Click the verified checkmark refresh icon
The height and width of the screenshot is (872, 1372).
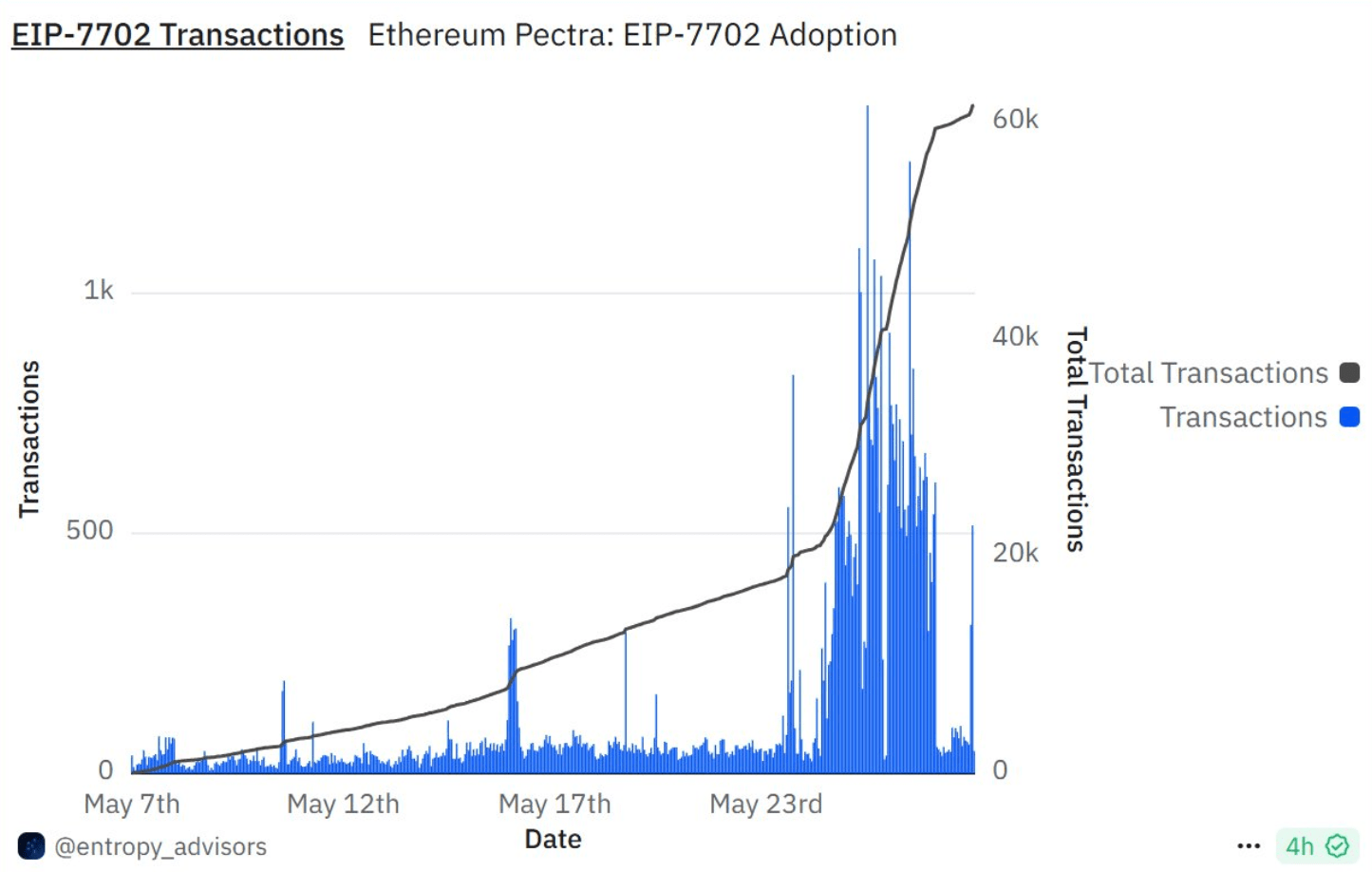coord(1338,845)
